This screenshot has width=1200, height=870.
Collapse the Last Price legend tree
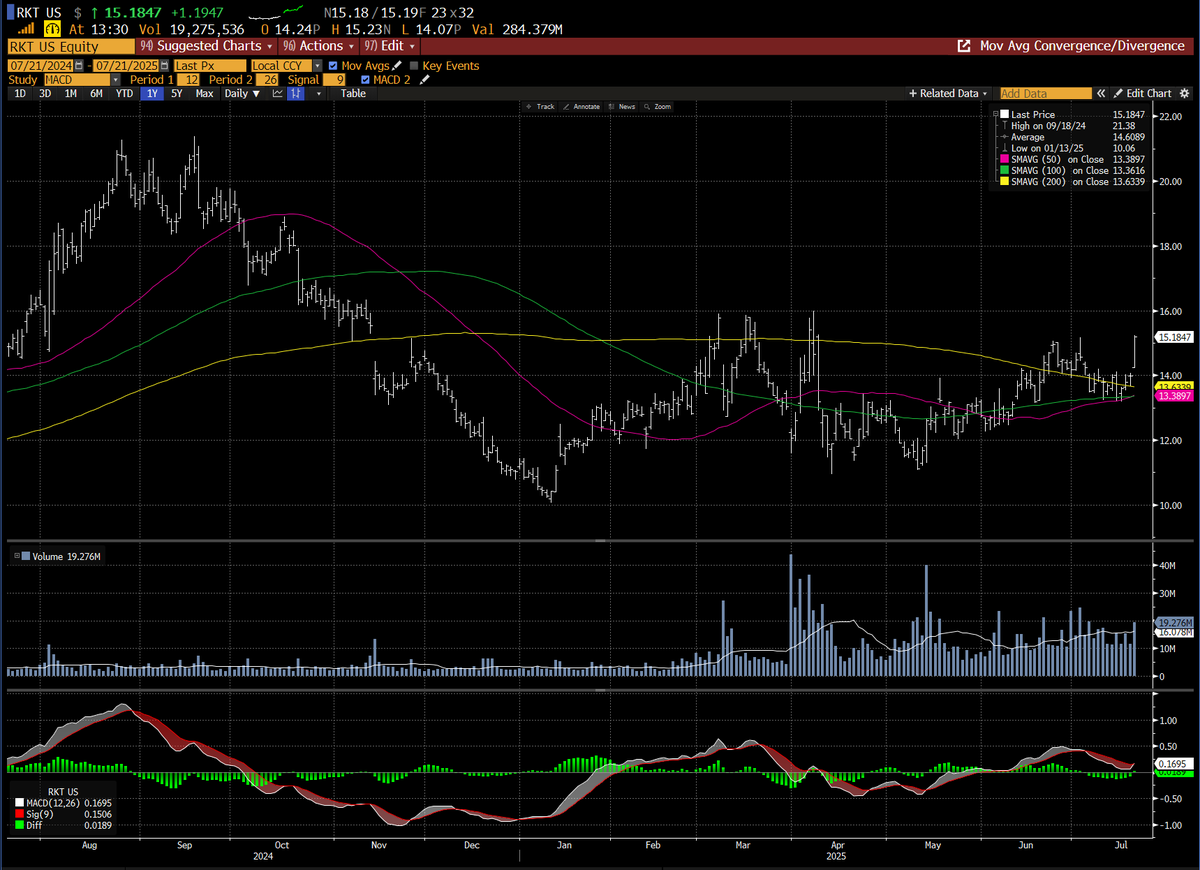[995, 114]
